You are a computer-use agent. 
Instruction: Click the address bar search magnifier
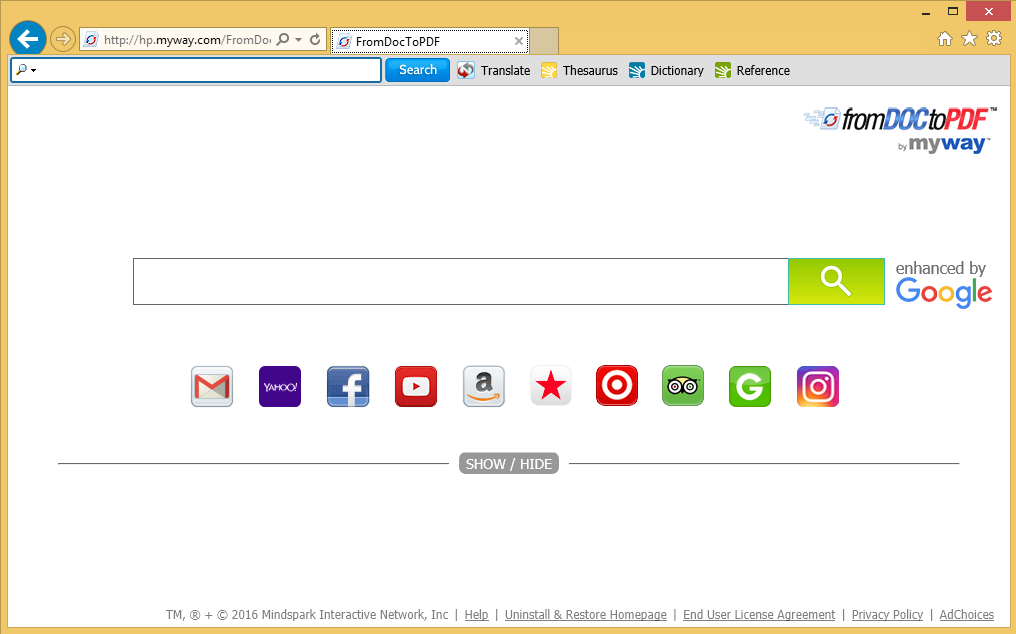coord(283,40)
